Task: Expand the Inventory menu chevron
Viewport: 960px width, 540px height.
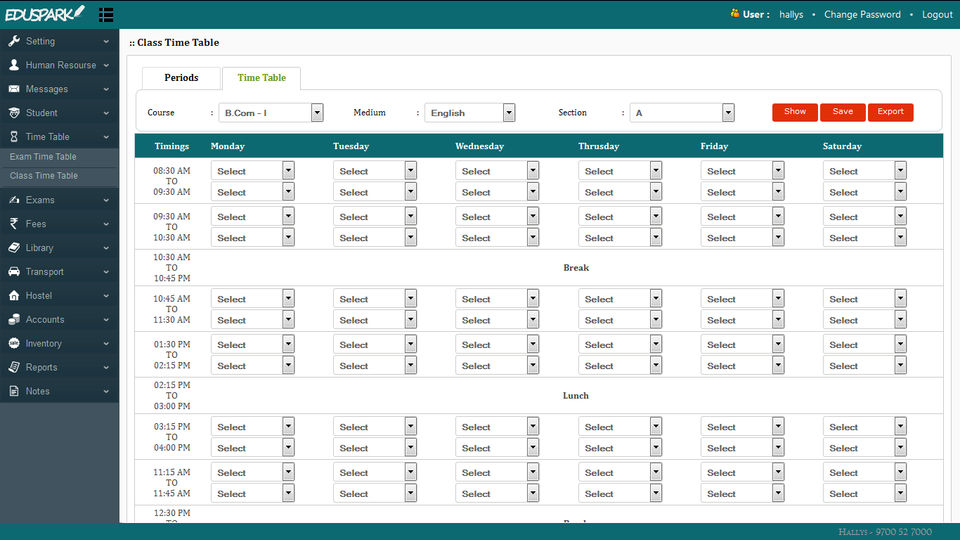Action: click(106, 343)
